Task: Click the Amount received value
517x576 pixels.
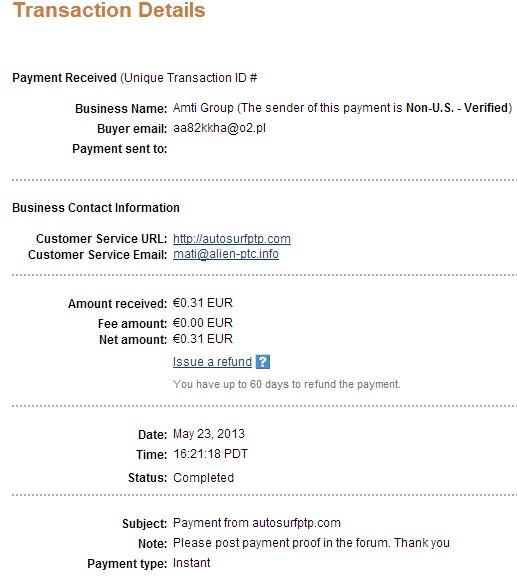Action: (x=203, y=303)
